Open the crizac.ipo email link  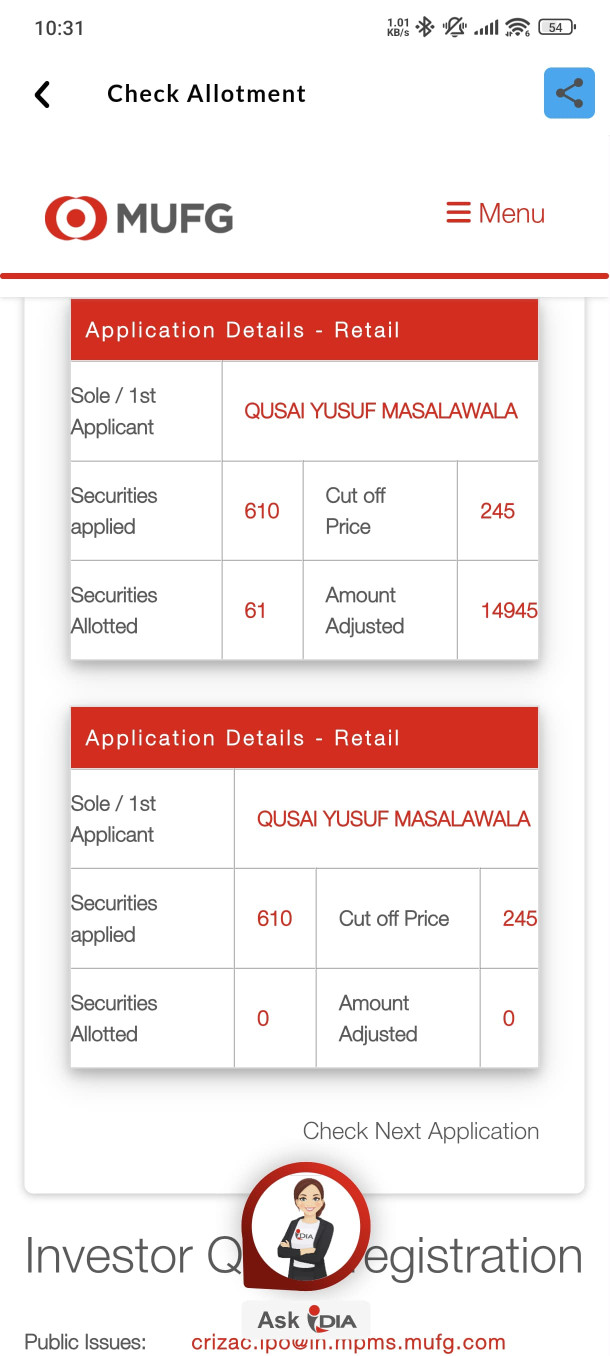(x=348, y=1342)
